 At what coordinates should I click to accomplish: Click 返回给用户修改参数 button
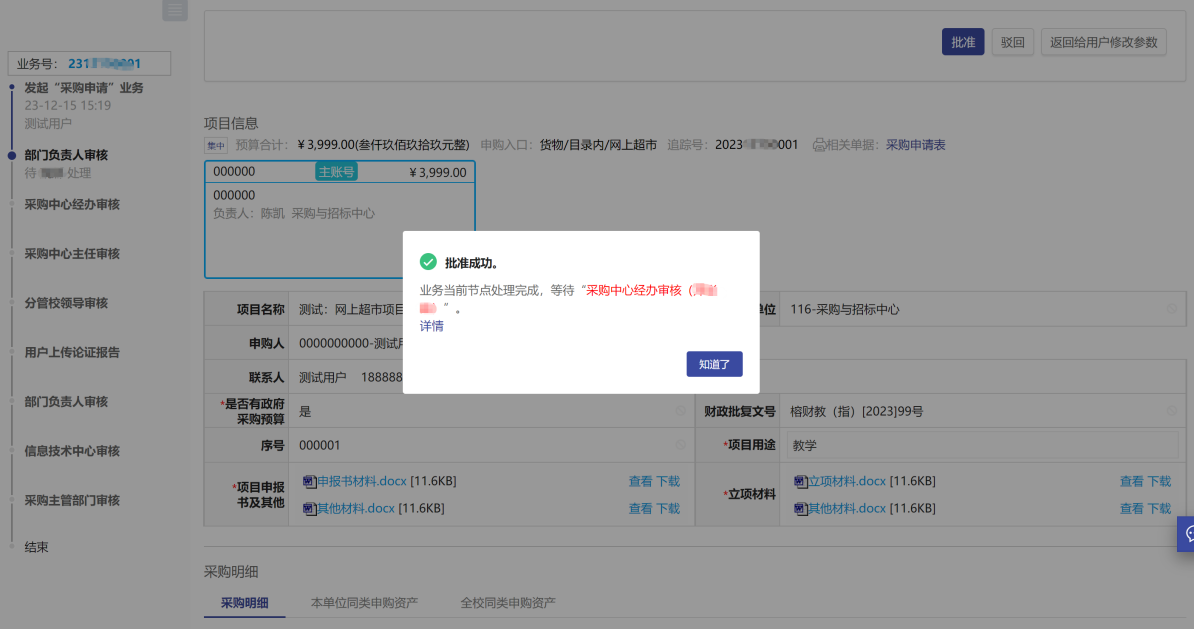click(1103, 43)
